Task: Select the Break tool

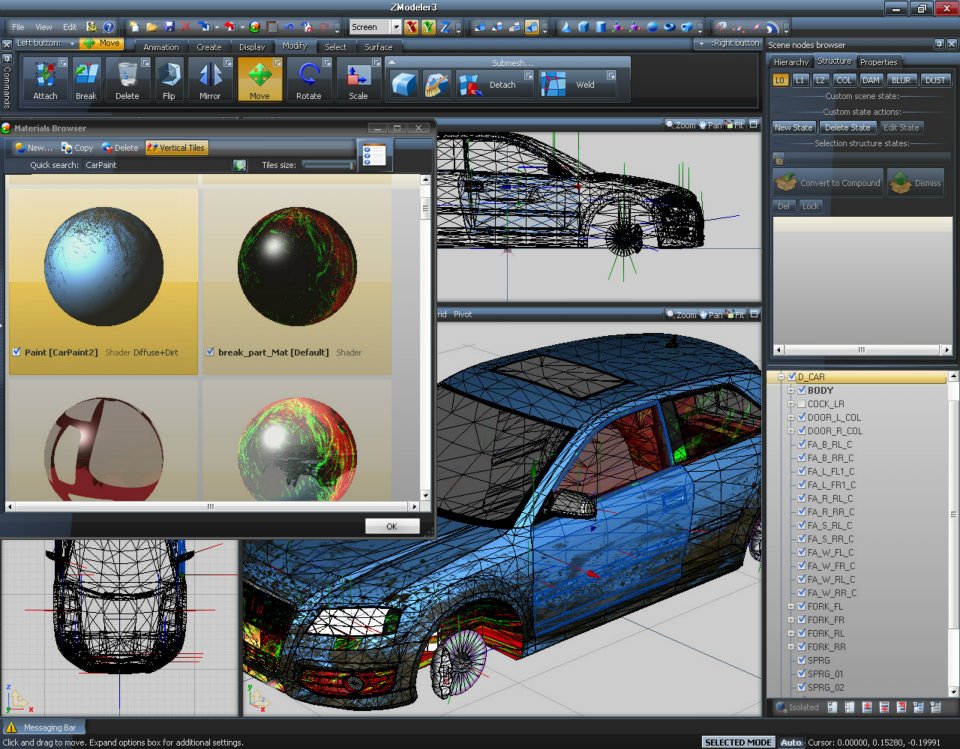Action: pyautogui.click(x=86, y=80)
